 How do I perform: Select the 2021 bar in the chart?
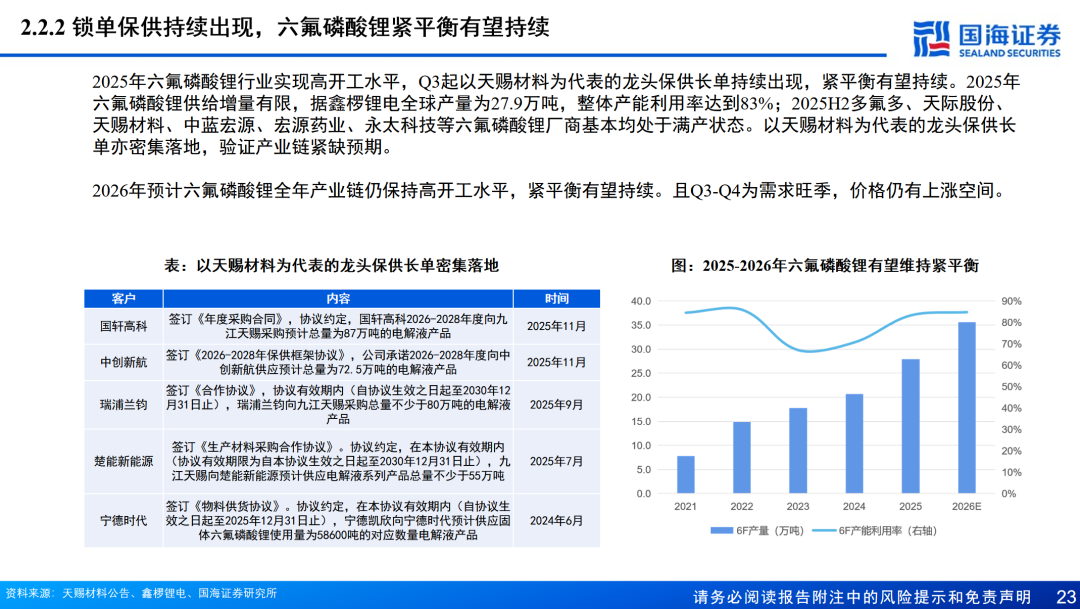686,474
